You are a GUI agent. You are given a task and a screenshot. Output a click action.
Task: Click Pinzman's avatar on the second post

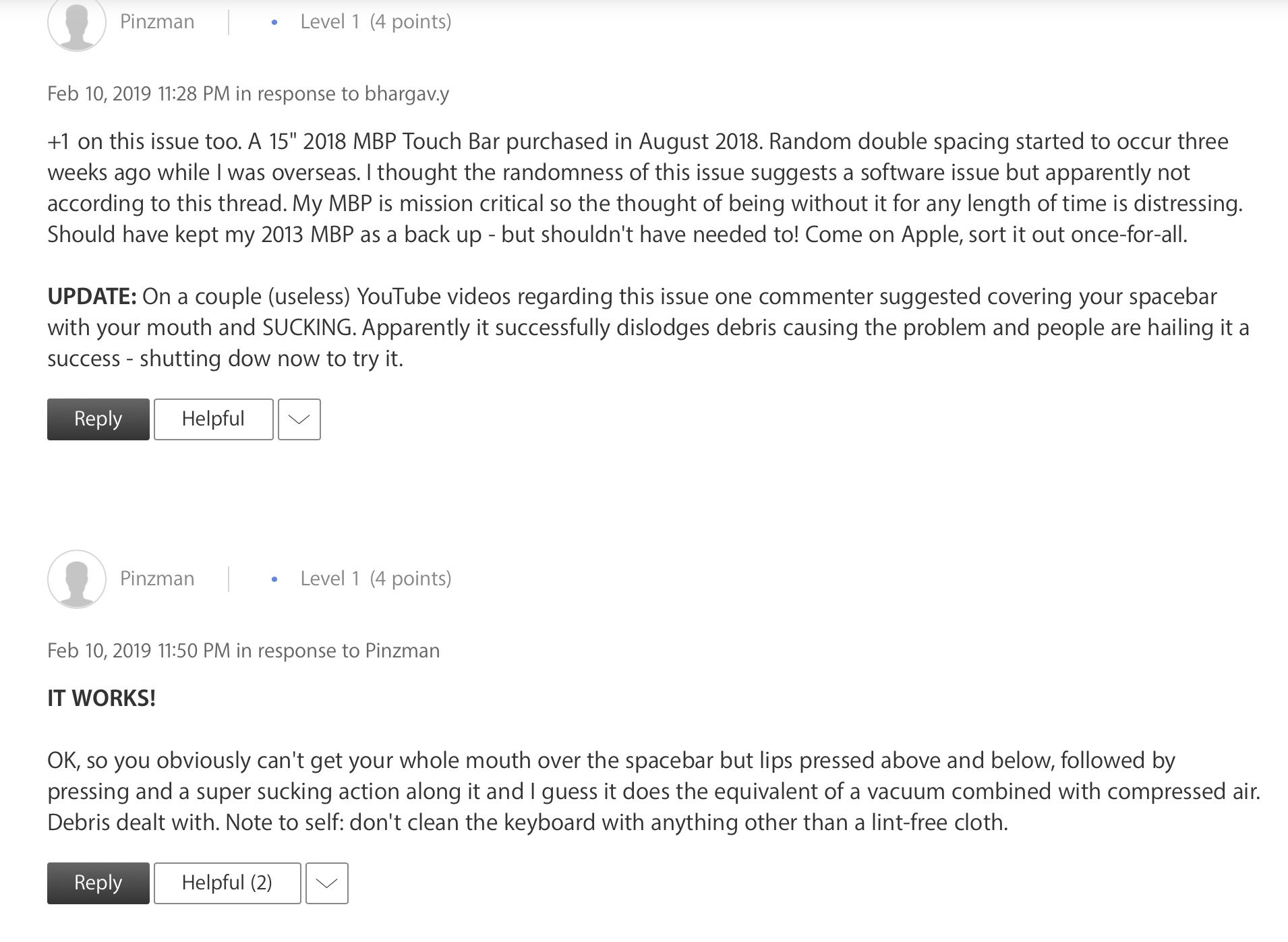[77, 579]
